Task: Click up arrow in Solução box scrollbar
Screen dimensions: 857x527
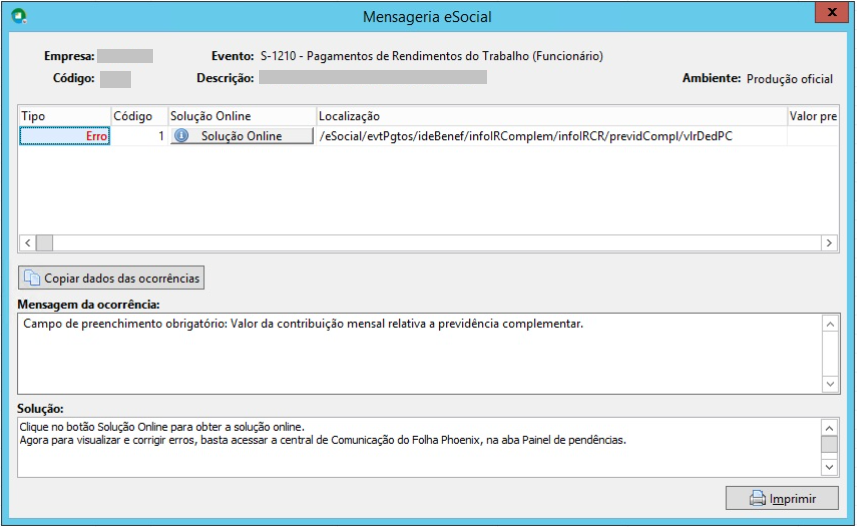Action: coord(829,428)
